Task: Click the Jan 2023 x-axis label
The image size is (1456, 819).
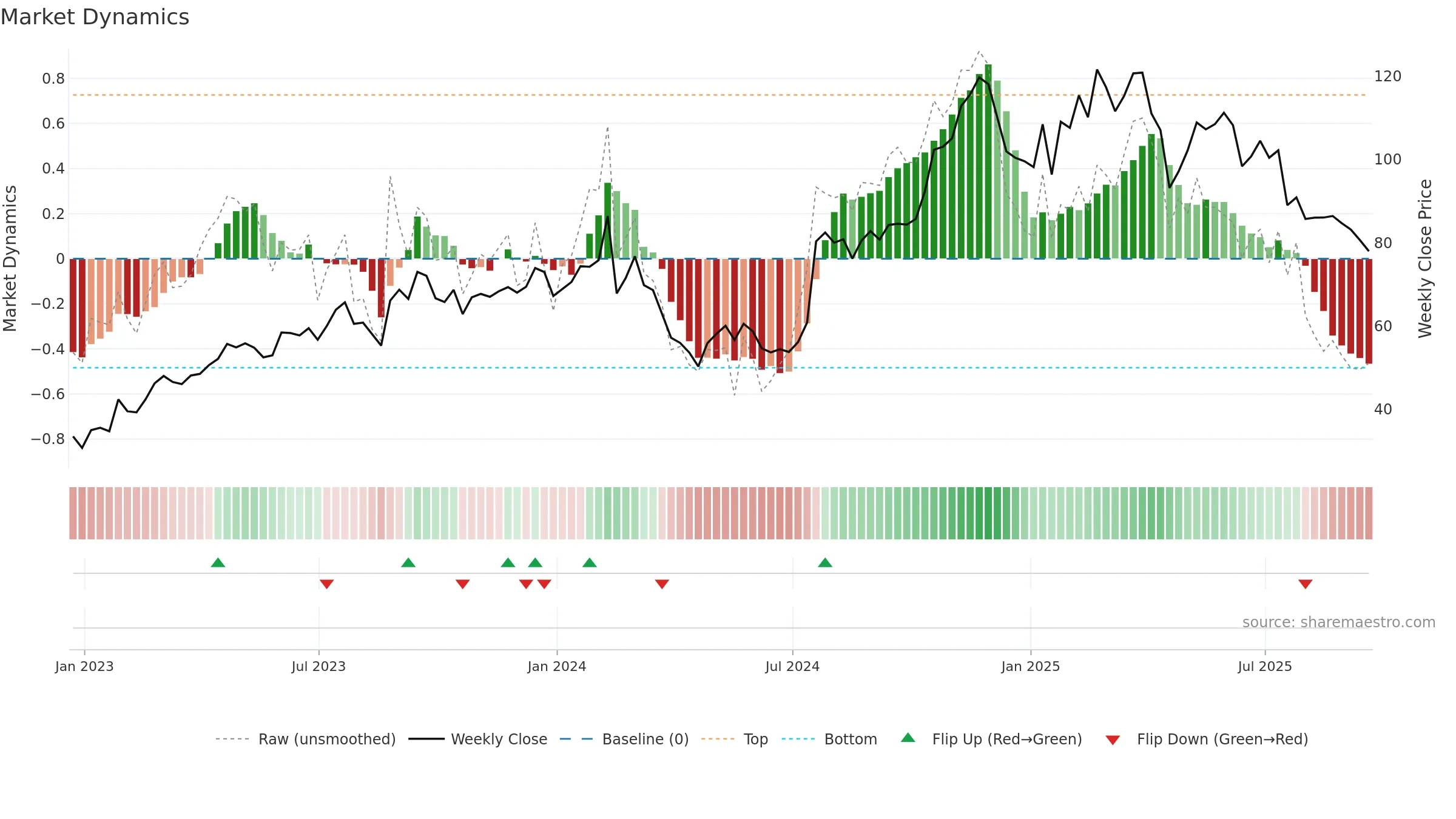Action: (84, 667)
